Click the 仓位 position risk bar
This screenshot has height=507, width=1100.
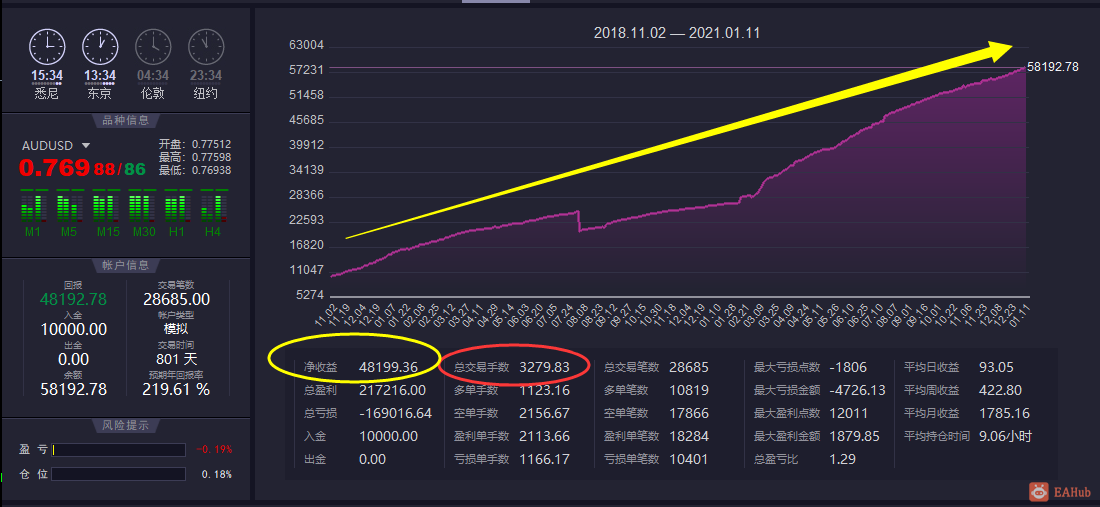[119, 474]
